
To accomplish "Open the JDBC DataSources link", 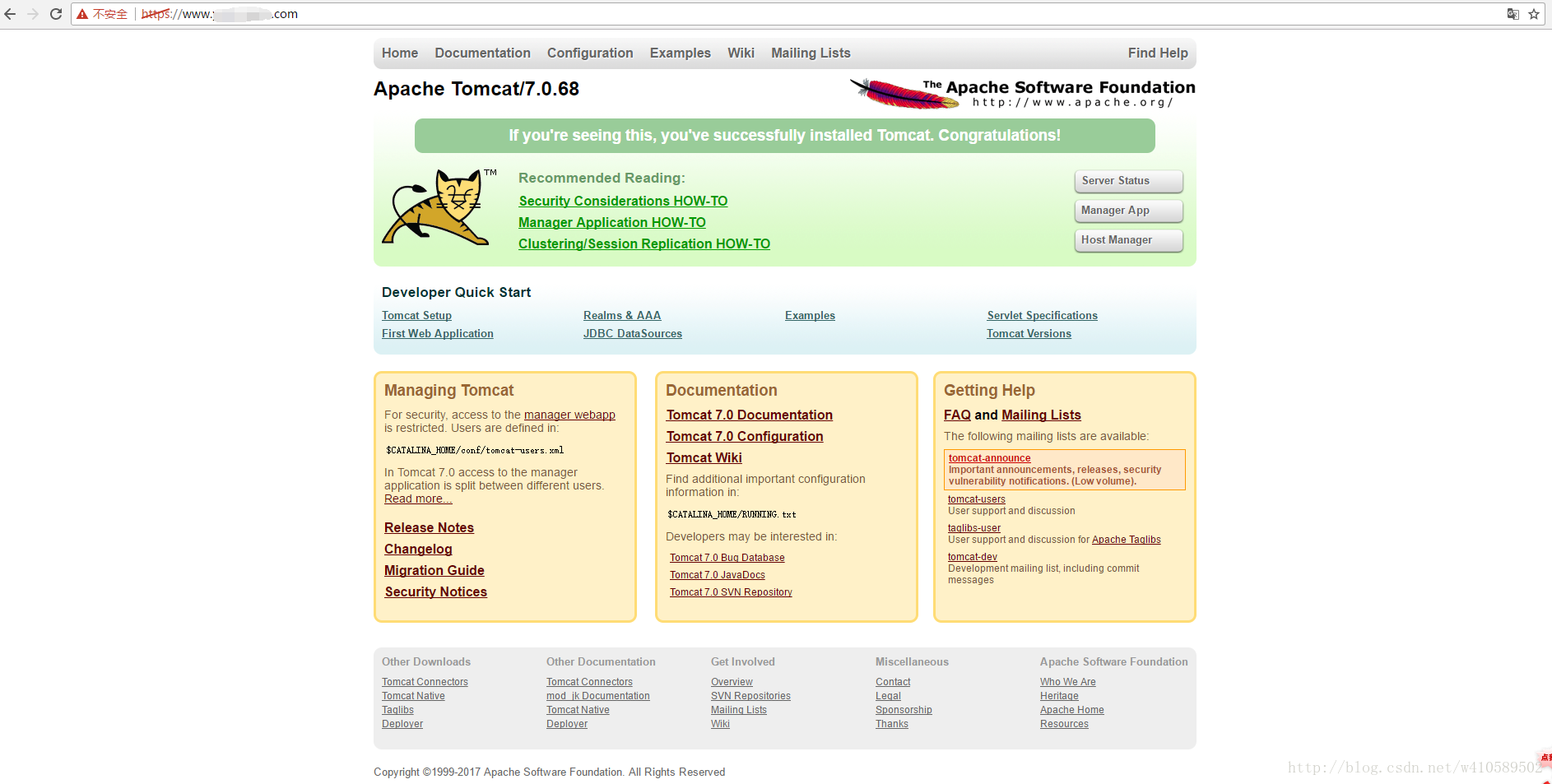I will pyautogui.click(x=633, y=333).
